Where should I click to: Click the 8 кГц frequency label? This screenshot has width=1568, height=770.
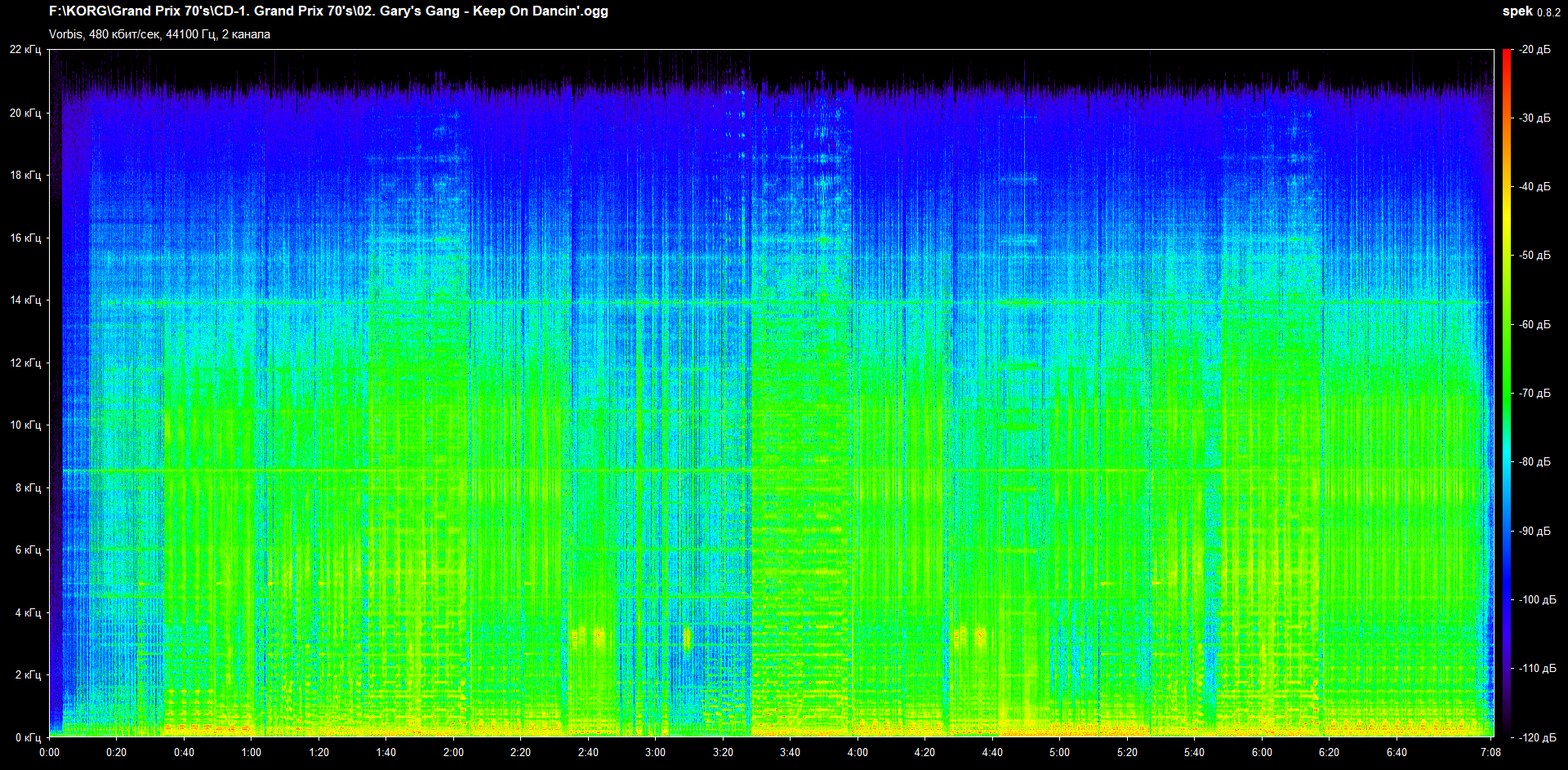pos(28,487)
